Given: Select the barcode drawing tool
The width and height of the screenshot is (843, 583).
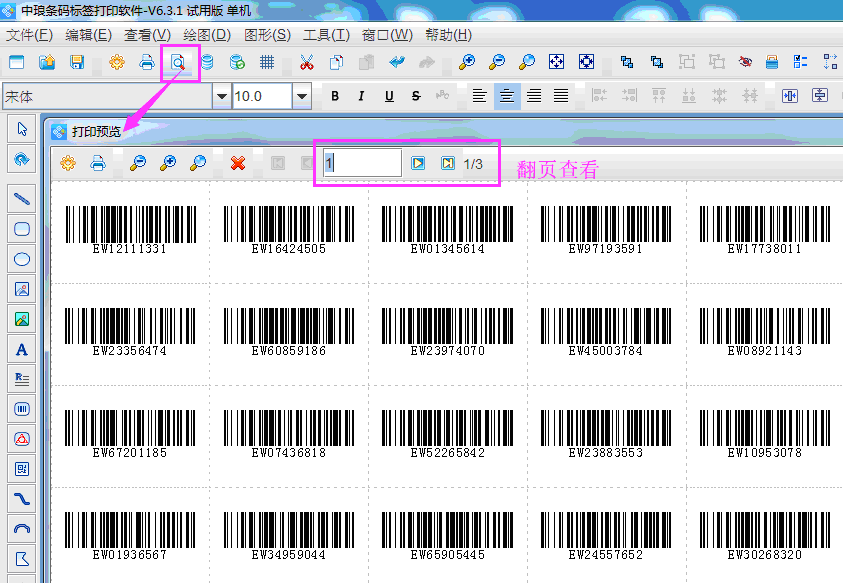Looking at the screenshot, I should [x=22, y=409].
